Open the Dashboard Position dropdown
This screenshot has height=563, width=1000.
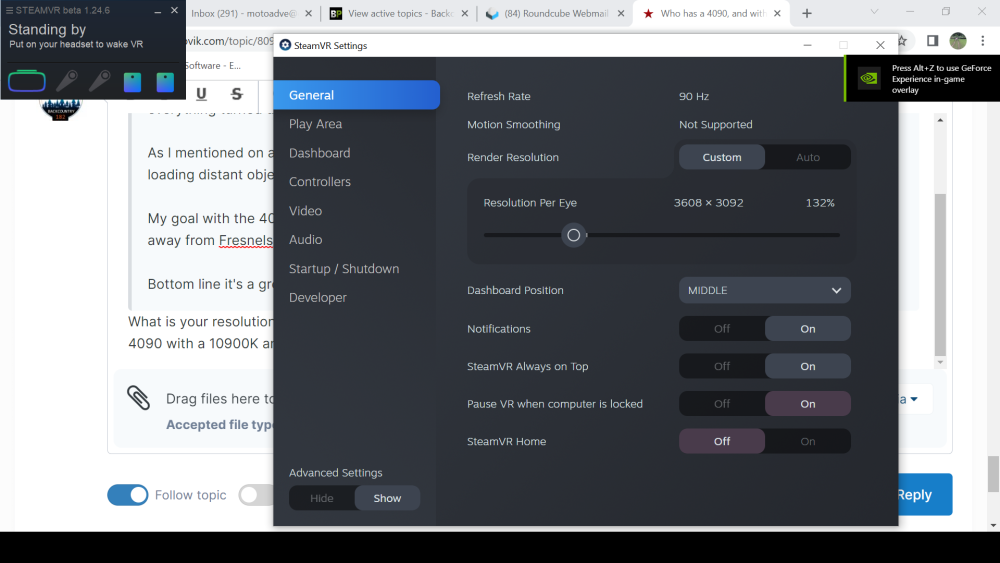[x=765, y=290]
